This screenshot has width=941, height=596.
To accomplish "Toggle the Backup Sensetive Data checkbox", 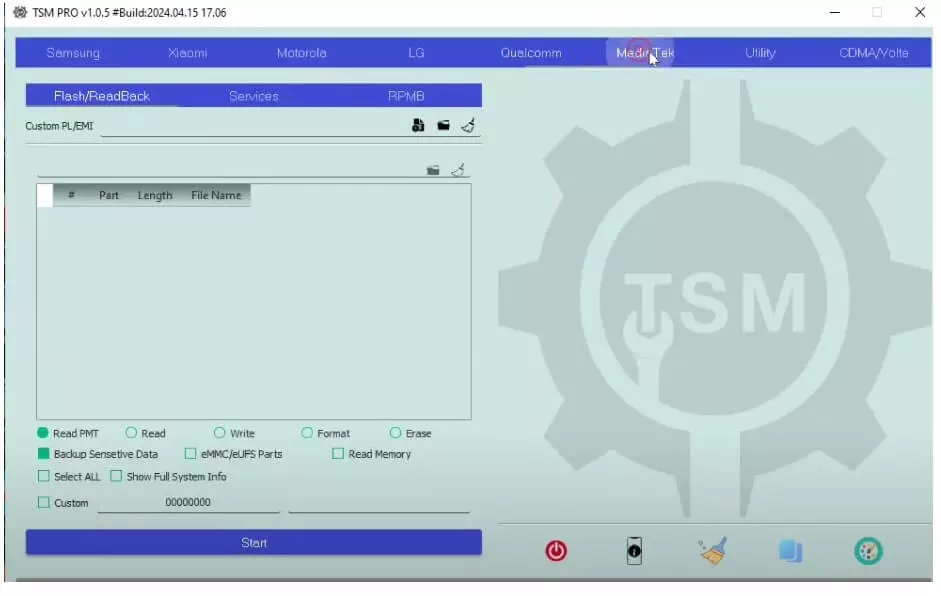I will coord(41,453).
